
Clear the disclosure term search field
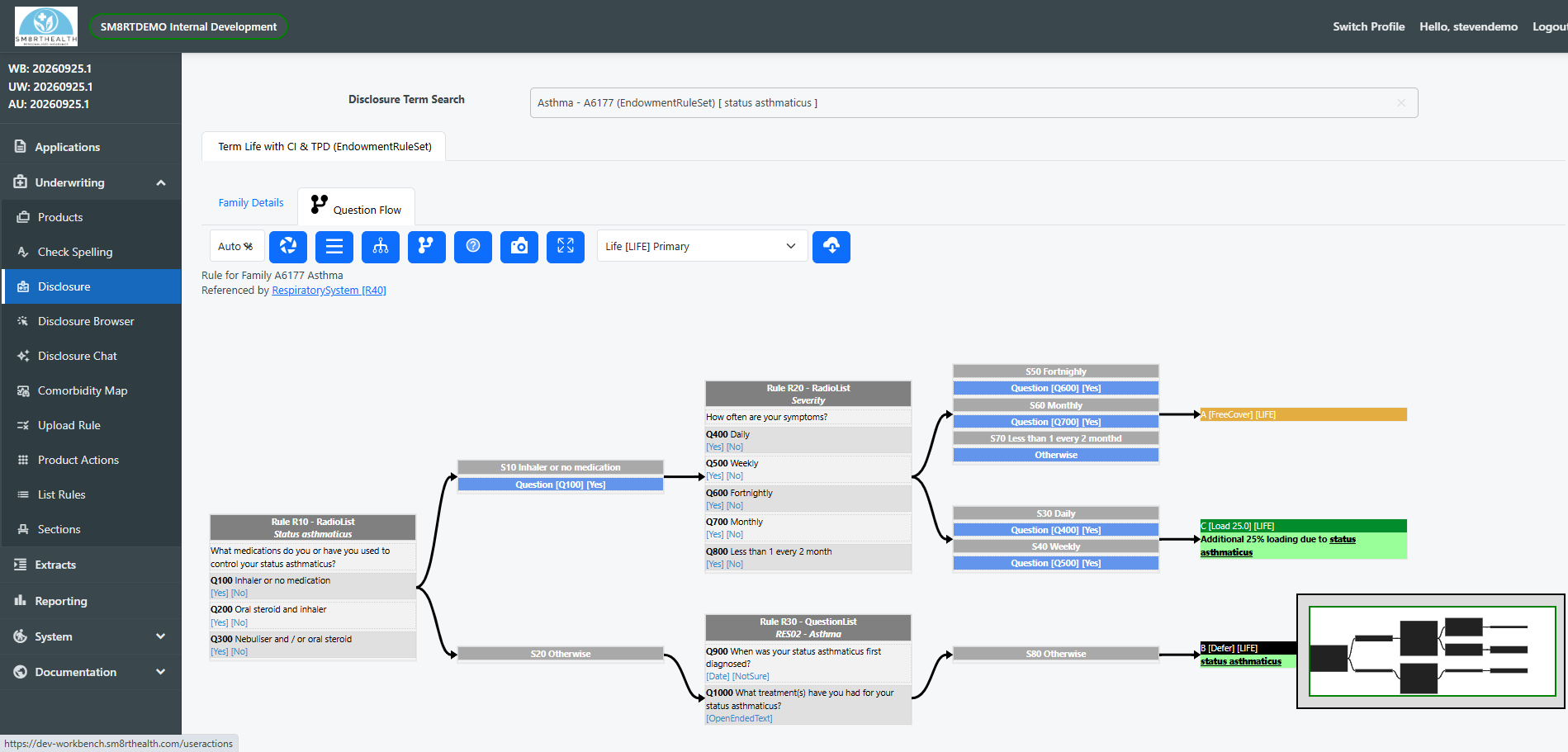click(x=1401, y=103)
